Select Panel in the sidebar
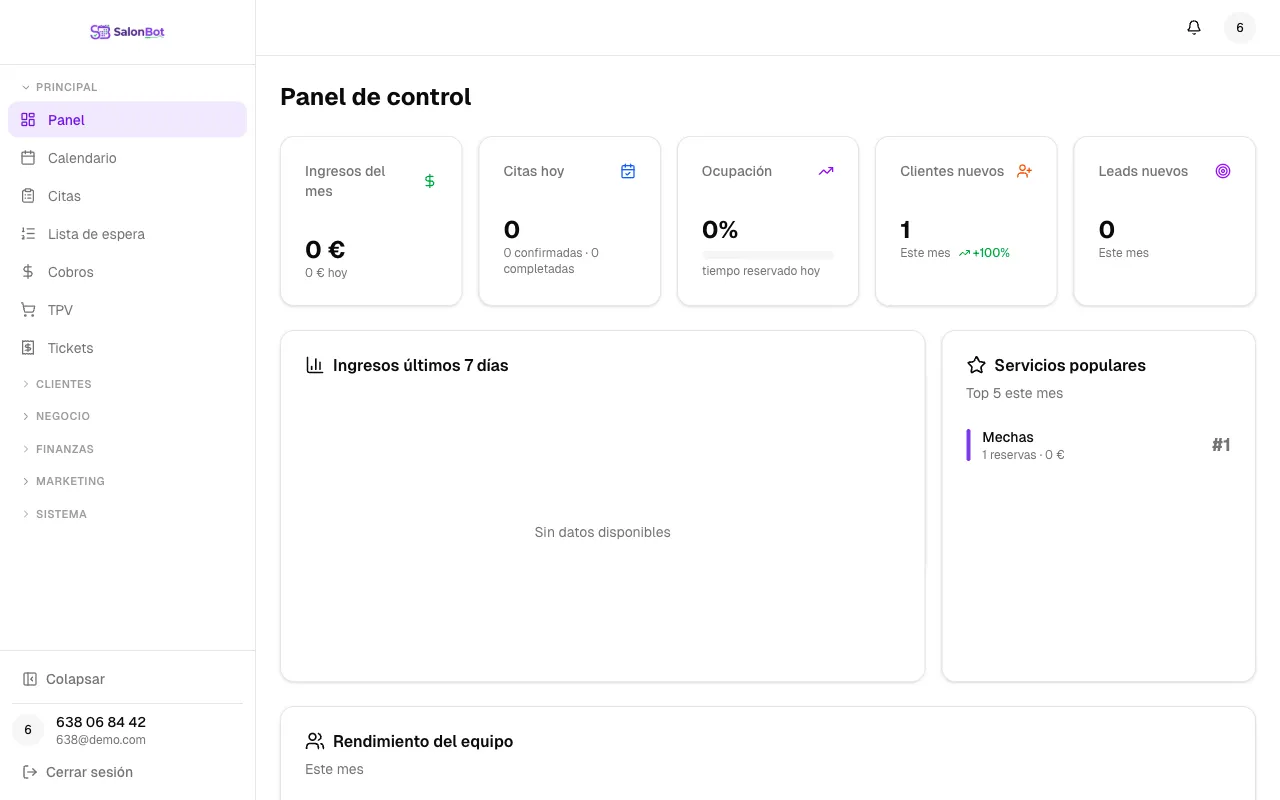The width and height of the screenshot is (1280, 800). (66, 120)
